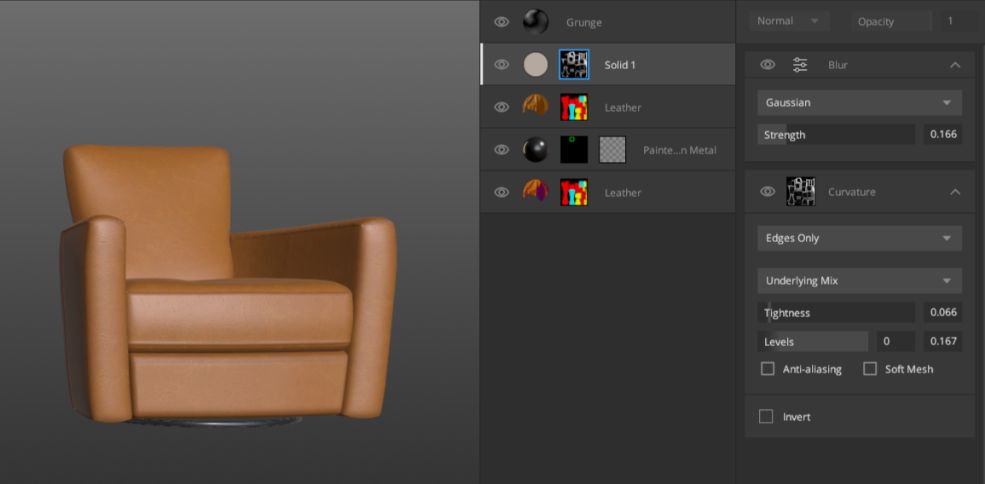Toggle visibility of Solid 1 layer
Image resolution: width=985 pixels, height=484 pixels.
pos(501,64)
